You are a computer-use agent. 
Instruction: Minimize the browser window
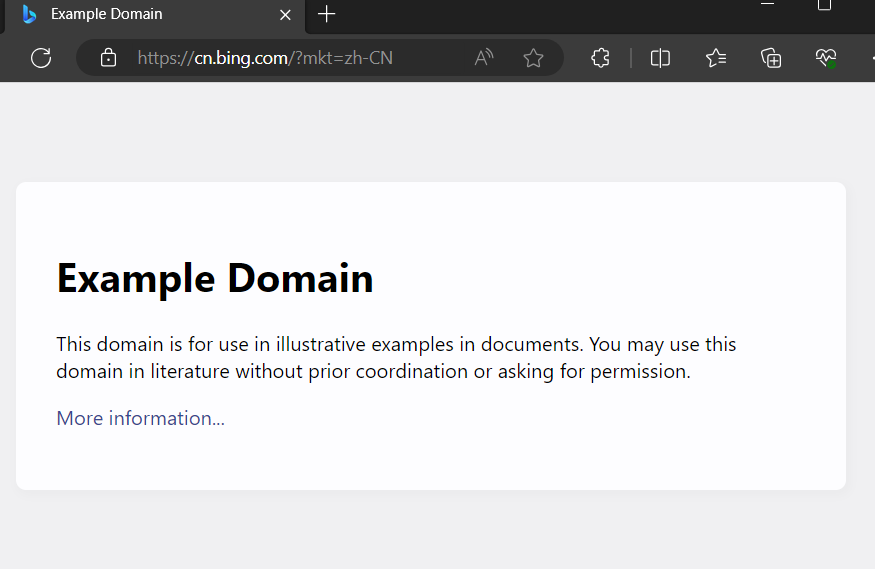(767, 6)
